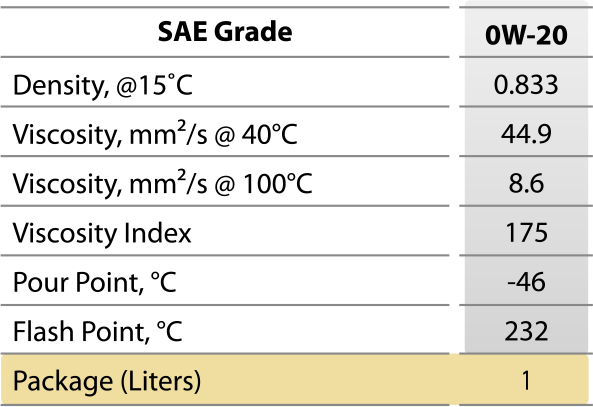Click the Viscosity Index row label

102,233
